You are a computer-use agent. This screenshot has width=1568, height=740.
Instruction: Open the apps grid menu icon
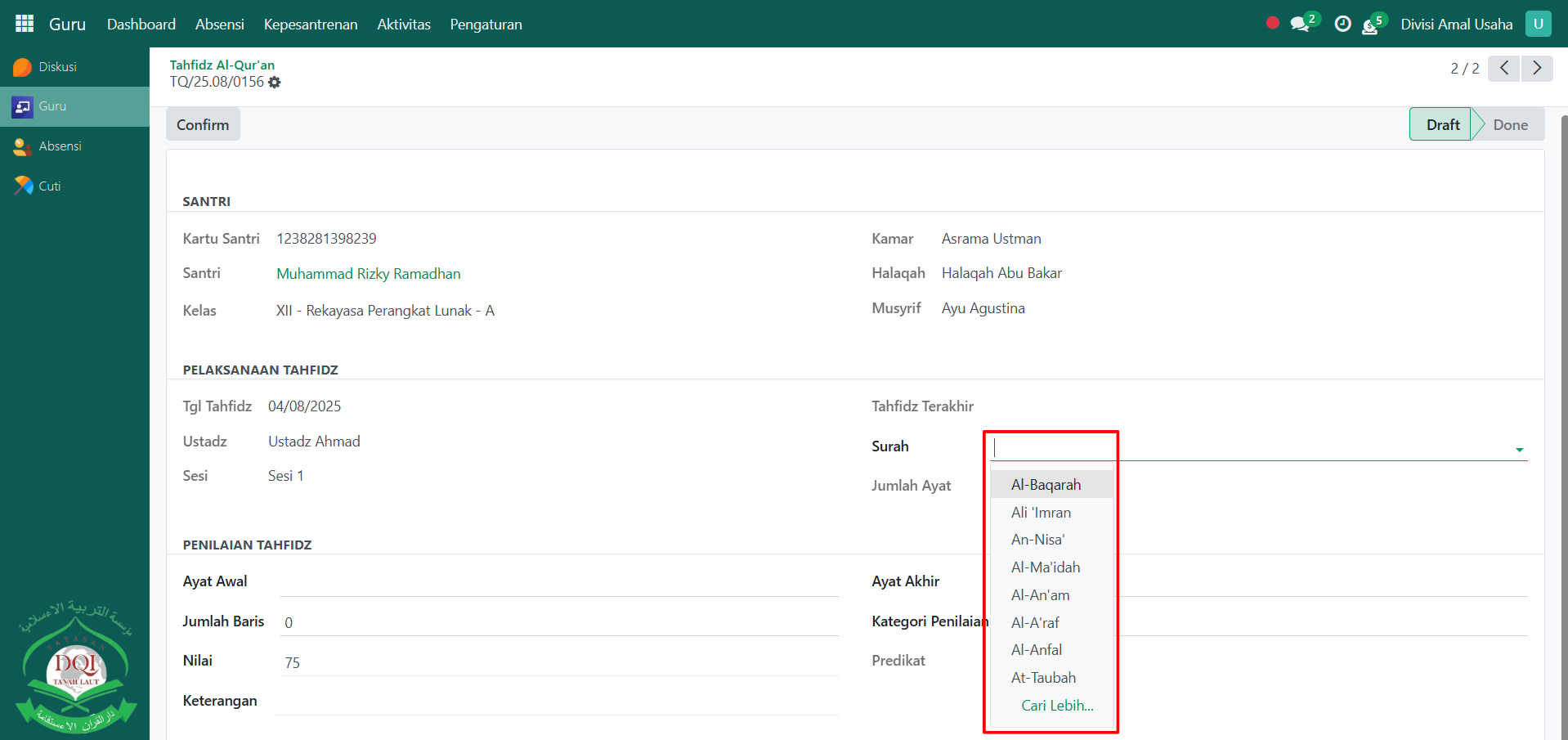pos(25,24)
